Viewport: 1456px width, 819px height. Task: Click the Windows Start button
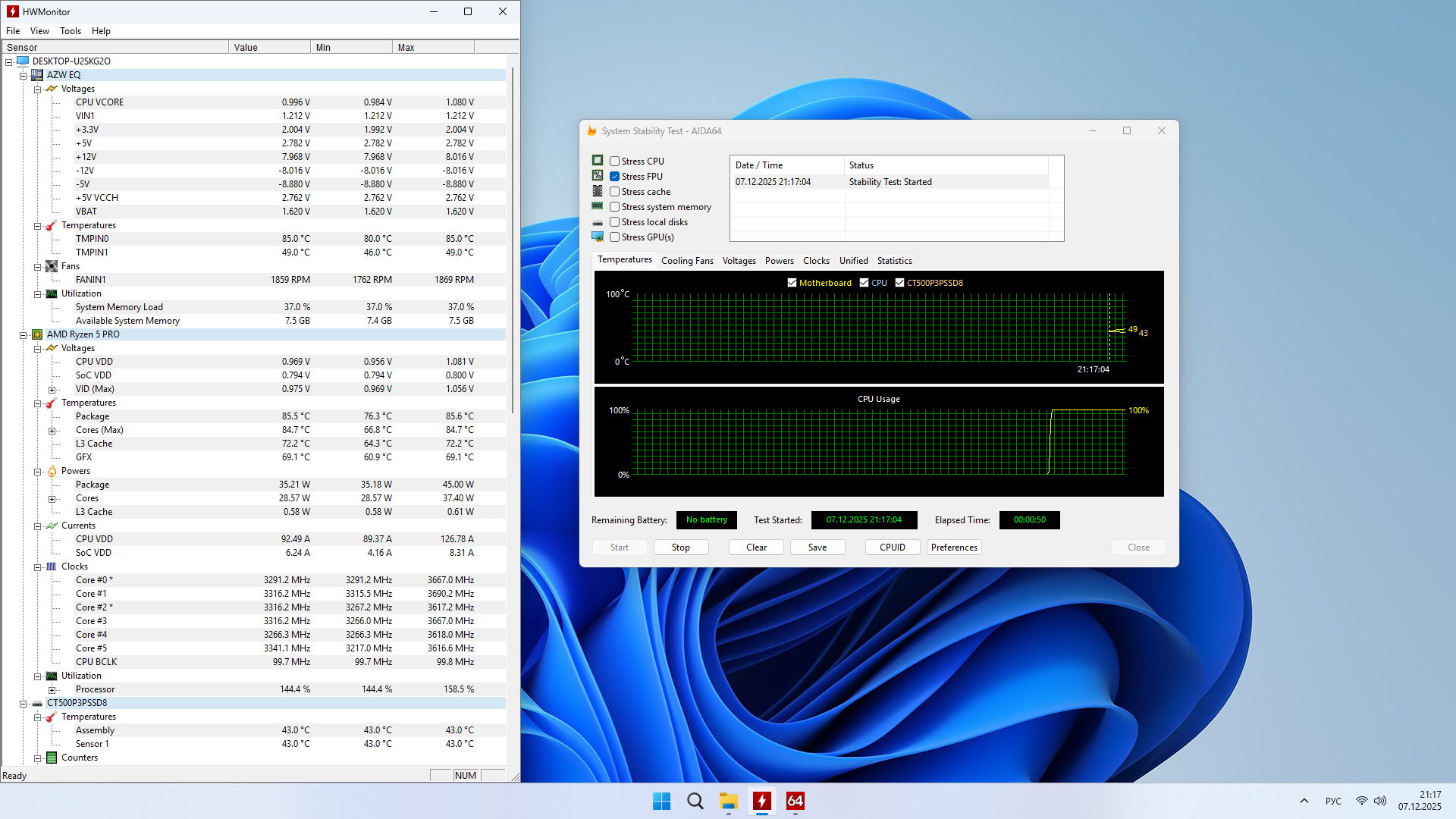pyautogui.click(x=661, y=801)
